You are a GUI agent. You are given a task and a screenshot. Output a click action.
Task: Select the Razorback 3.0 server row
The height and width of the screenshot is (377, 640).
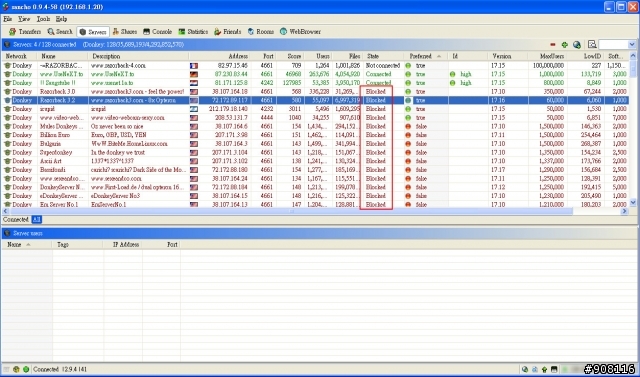pyautogui.click(x=315, y=91)
